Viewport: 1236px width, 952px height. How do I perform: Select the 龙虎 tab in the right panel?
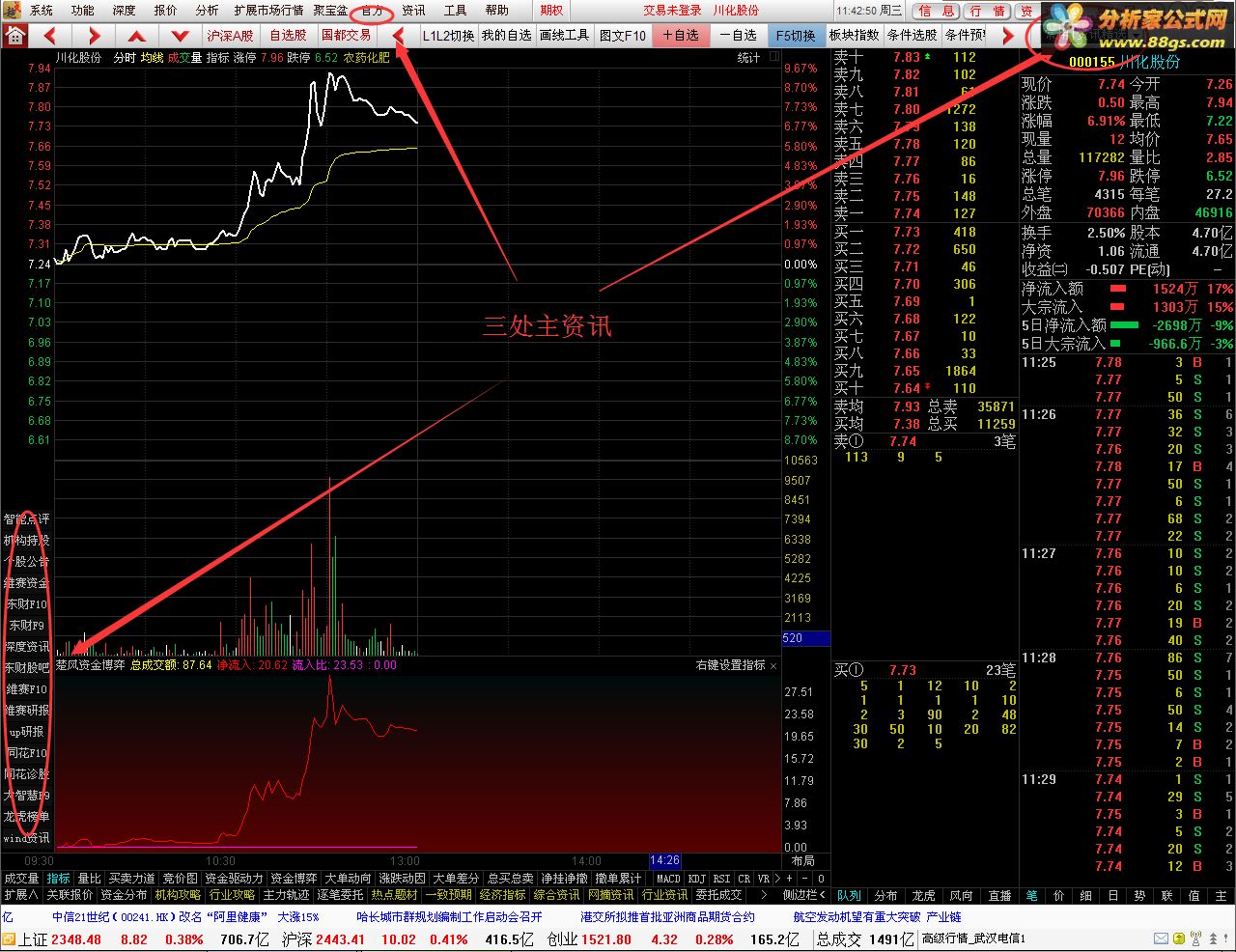click(x=923, y=895)
